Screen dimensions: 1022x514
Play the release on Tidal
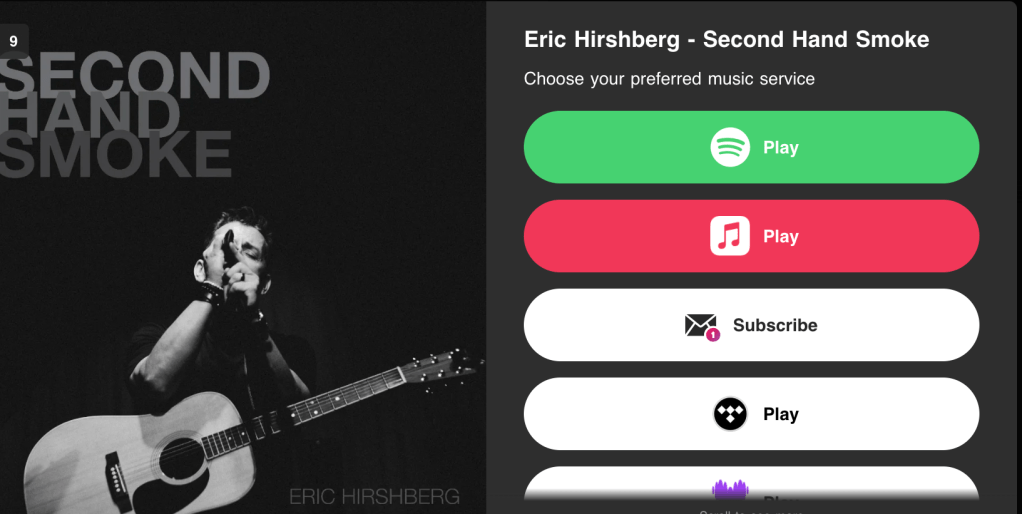tap(751, 414)
